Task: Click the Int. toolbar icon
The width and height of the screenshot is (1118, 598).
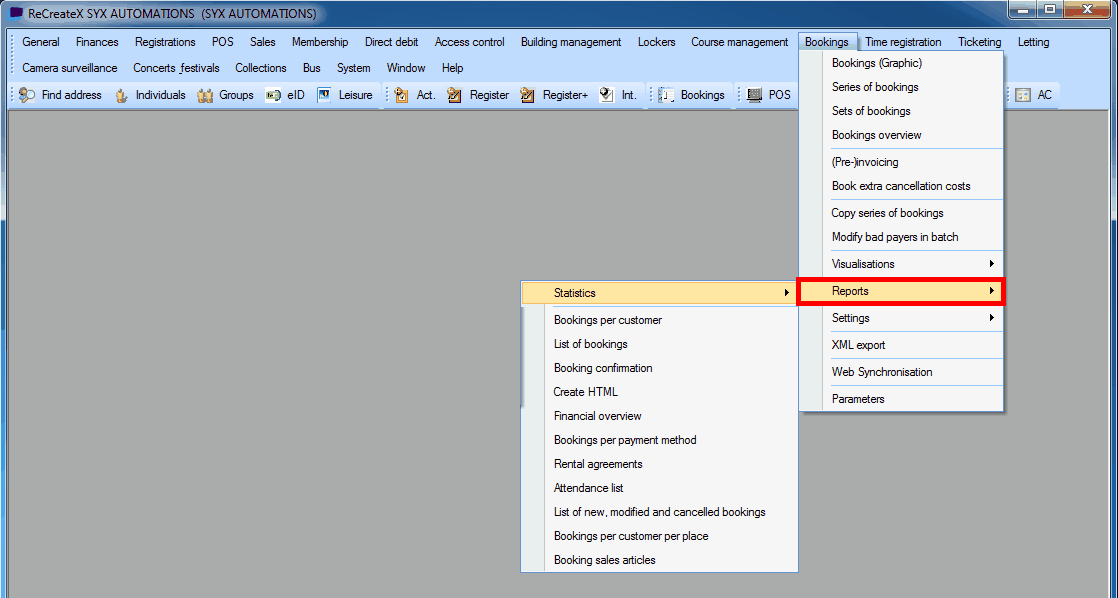Action: [607, 95]
